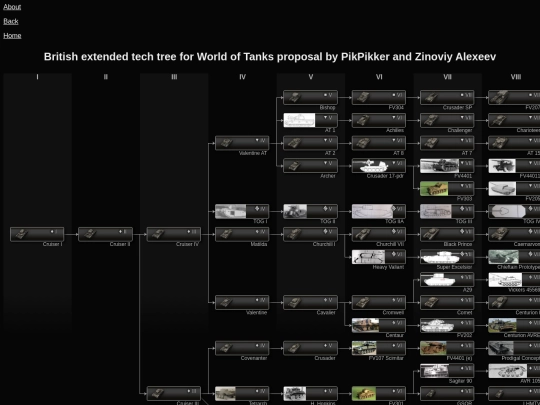540x405 pixels.
Task: Click the Tier VII column header
Action: tap(447, 77)
